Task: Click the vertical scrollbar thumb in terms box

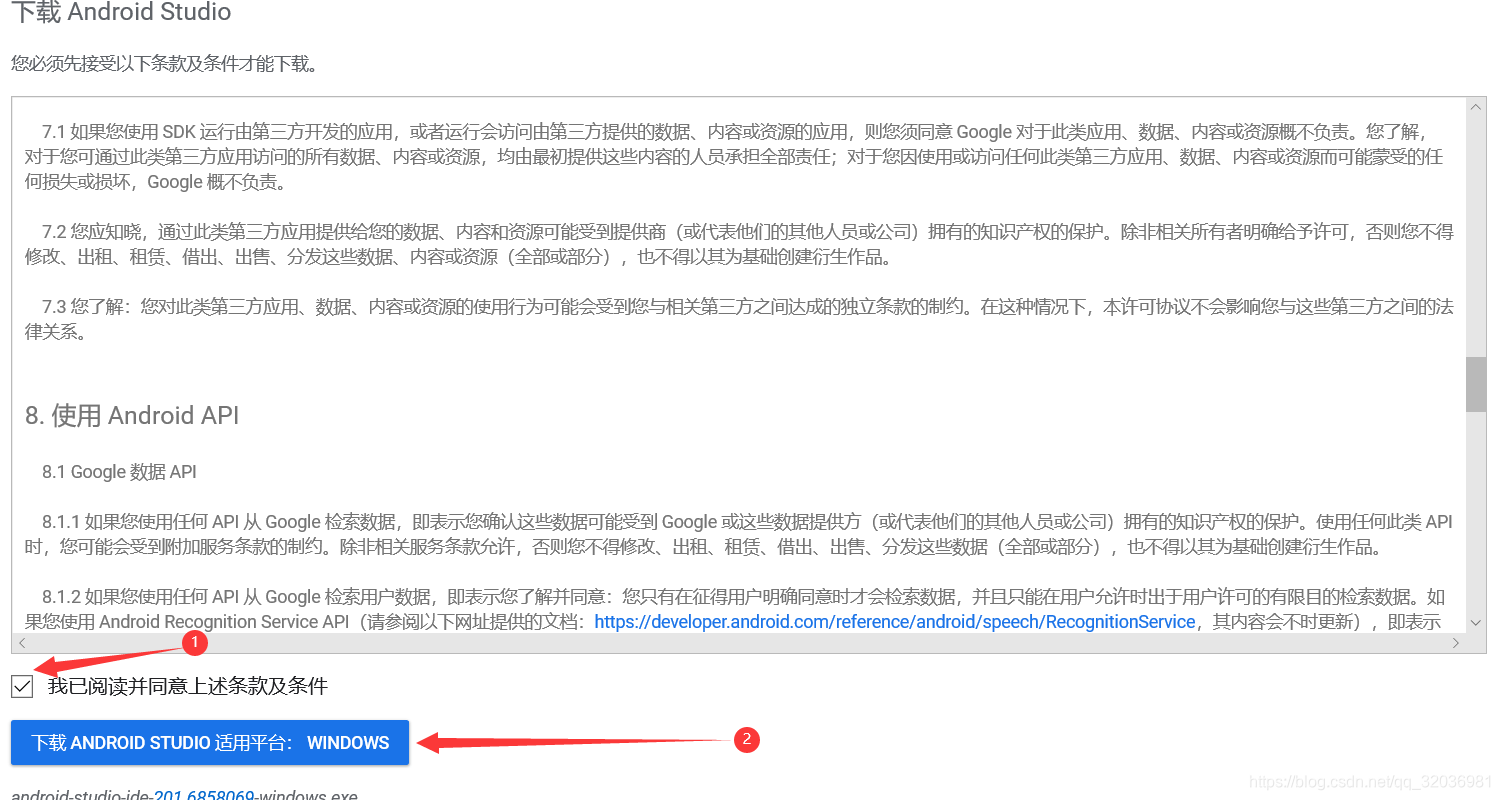Action: [x=1476, y=385]
